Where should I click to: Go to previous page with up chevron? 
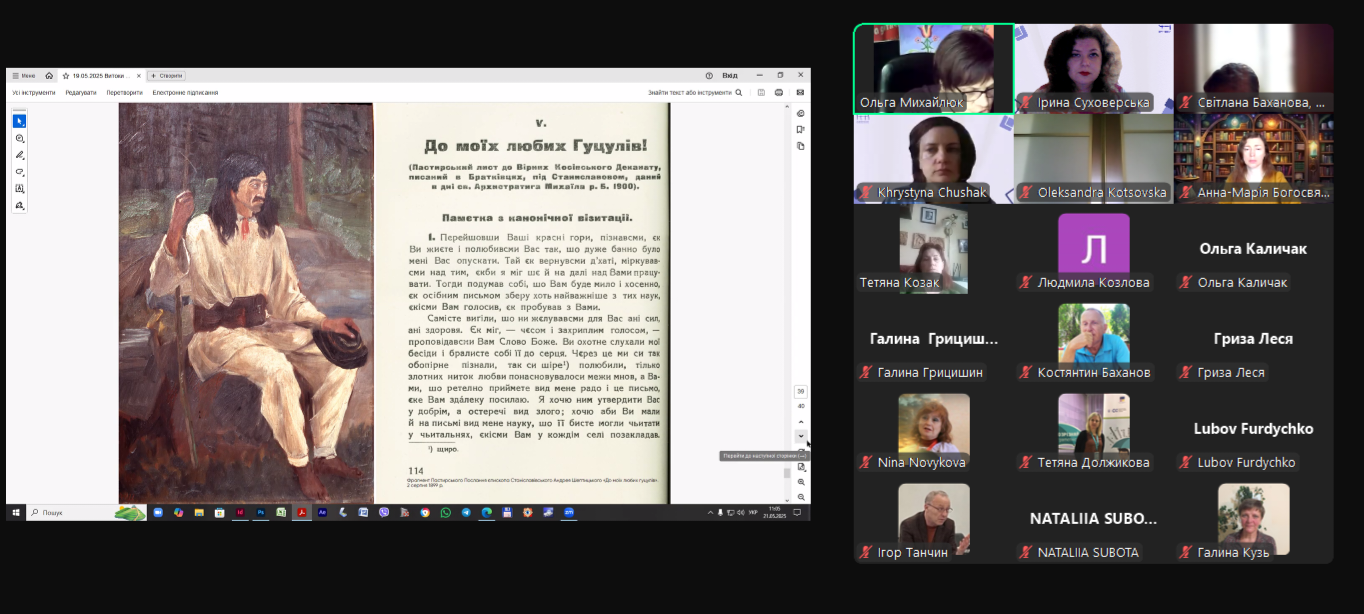click(x=801, y=422)
